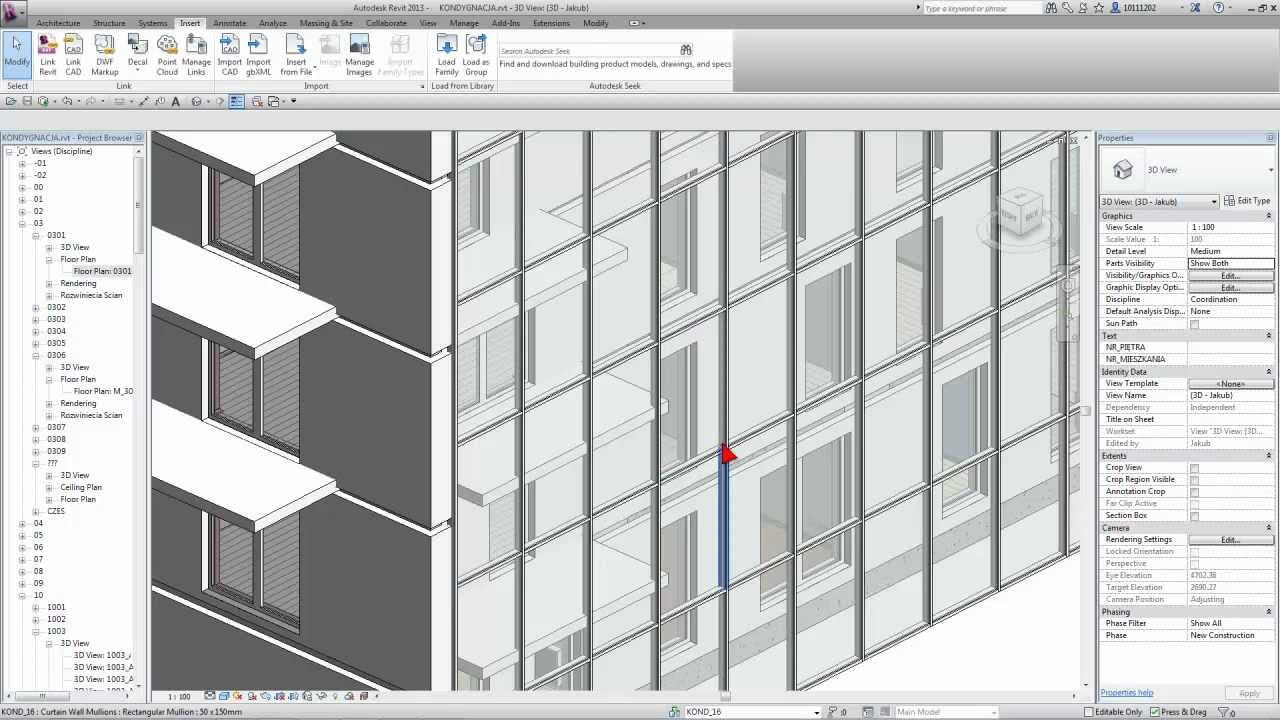Click the View Name value field

[x=1230, y=396]
